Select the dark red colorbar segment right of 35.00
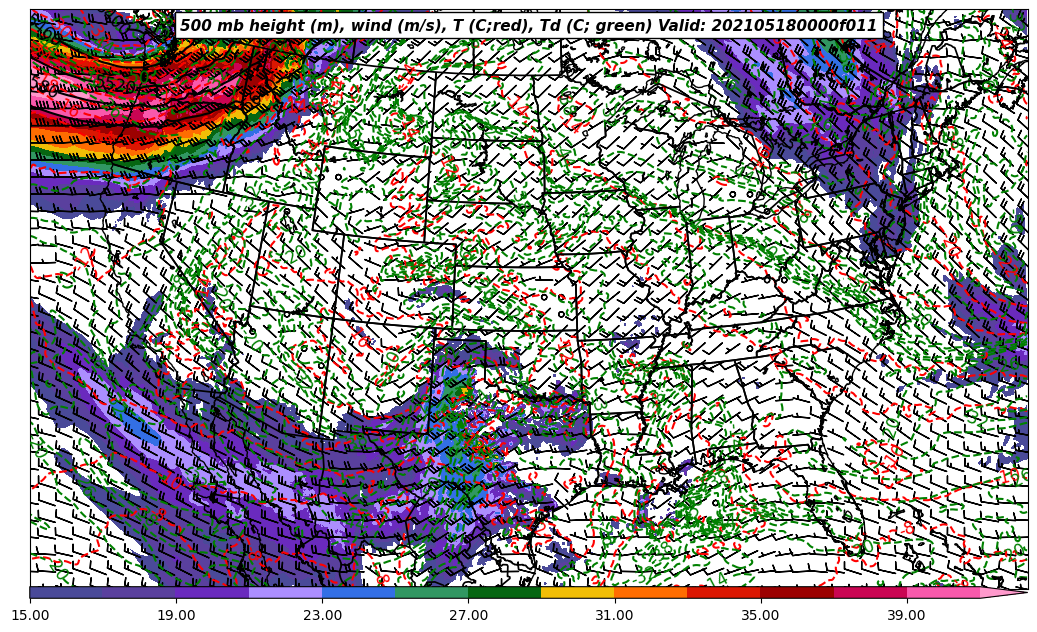1037x632 pixels. click(x=797, y=592)
